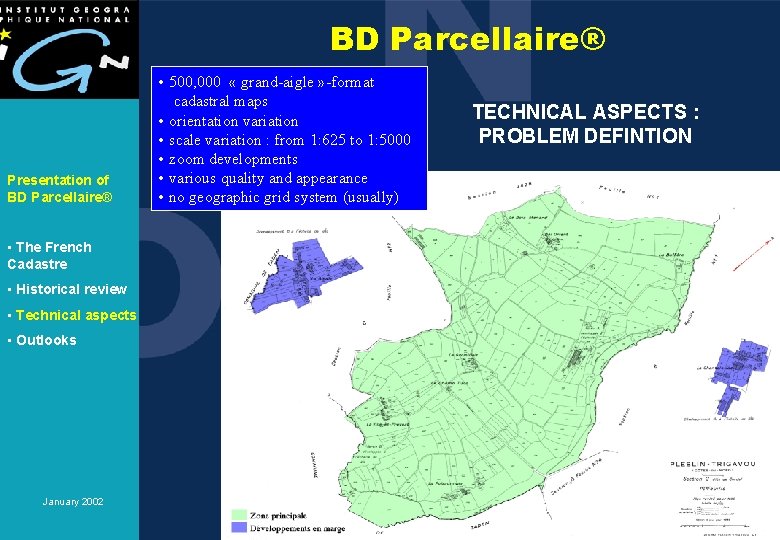Click the blue inset map at right
This screenshot has height=540, width=780.
coord(739,377)
